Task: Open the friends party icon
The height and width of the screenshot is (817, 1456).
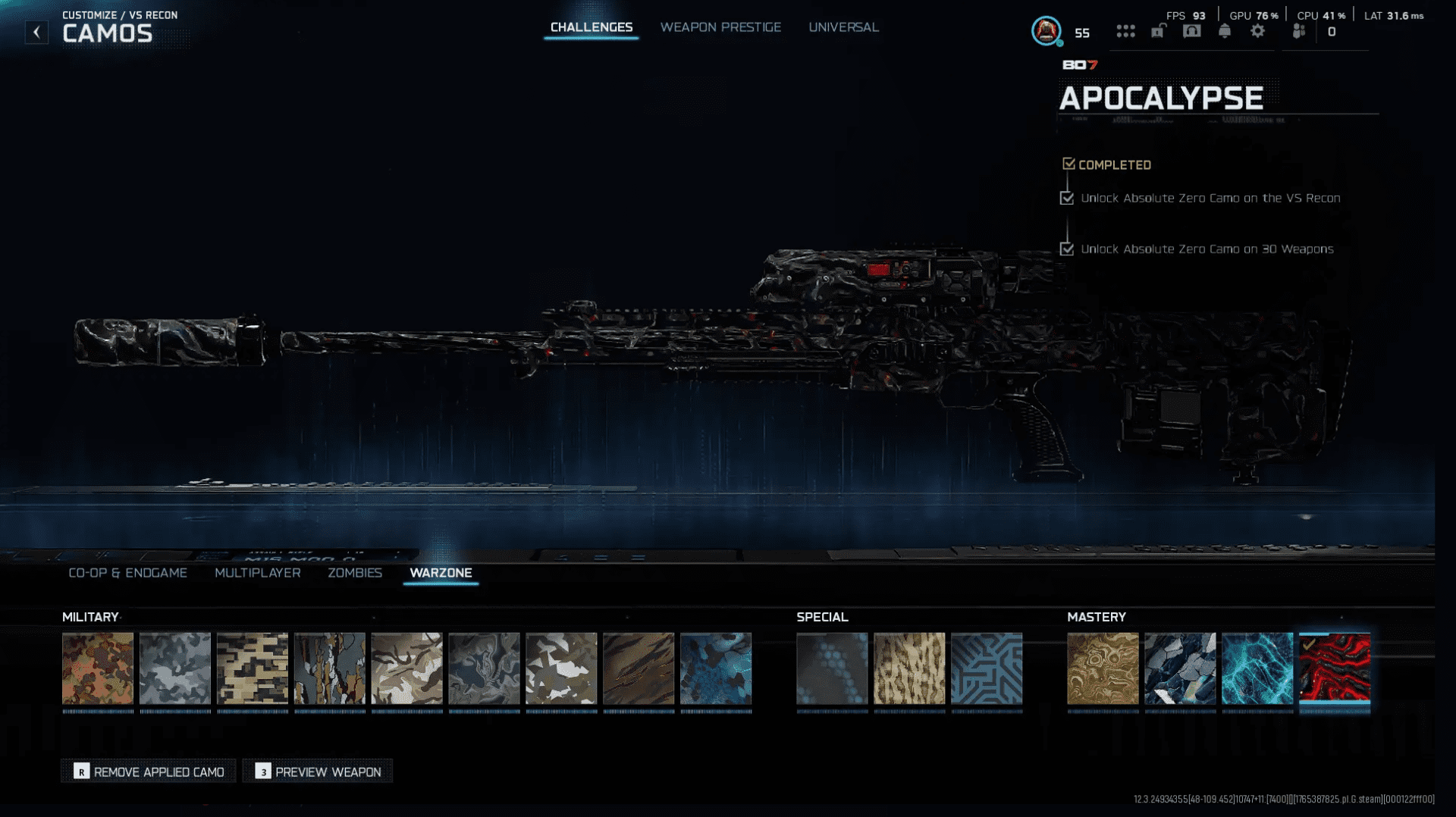Action: (1299, 31)
